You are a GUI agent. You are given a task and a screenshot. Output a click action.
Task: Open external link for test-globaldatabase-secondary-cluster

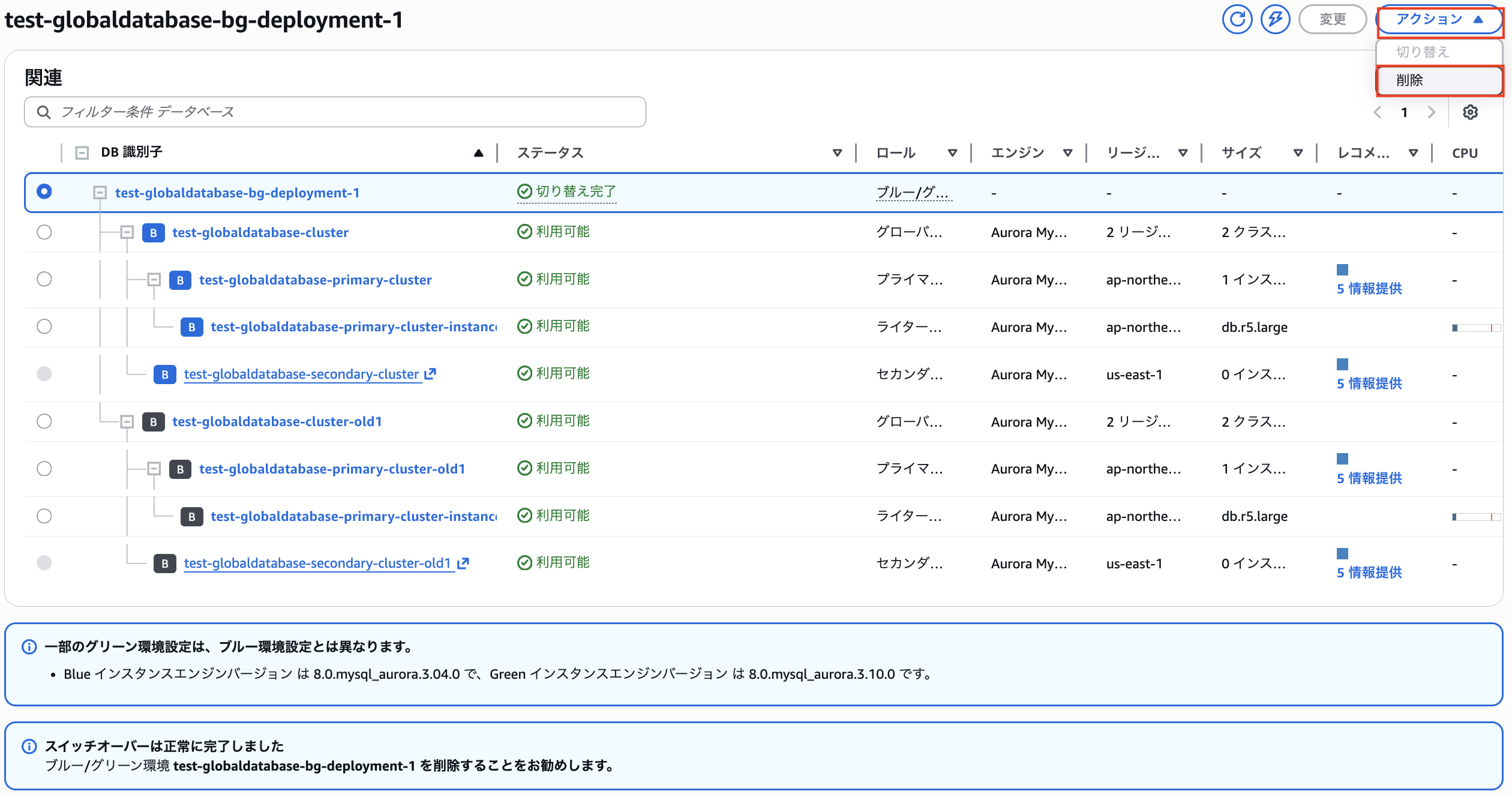pyautogui.click(x=431, y=373)
